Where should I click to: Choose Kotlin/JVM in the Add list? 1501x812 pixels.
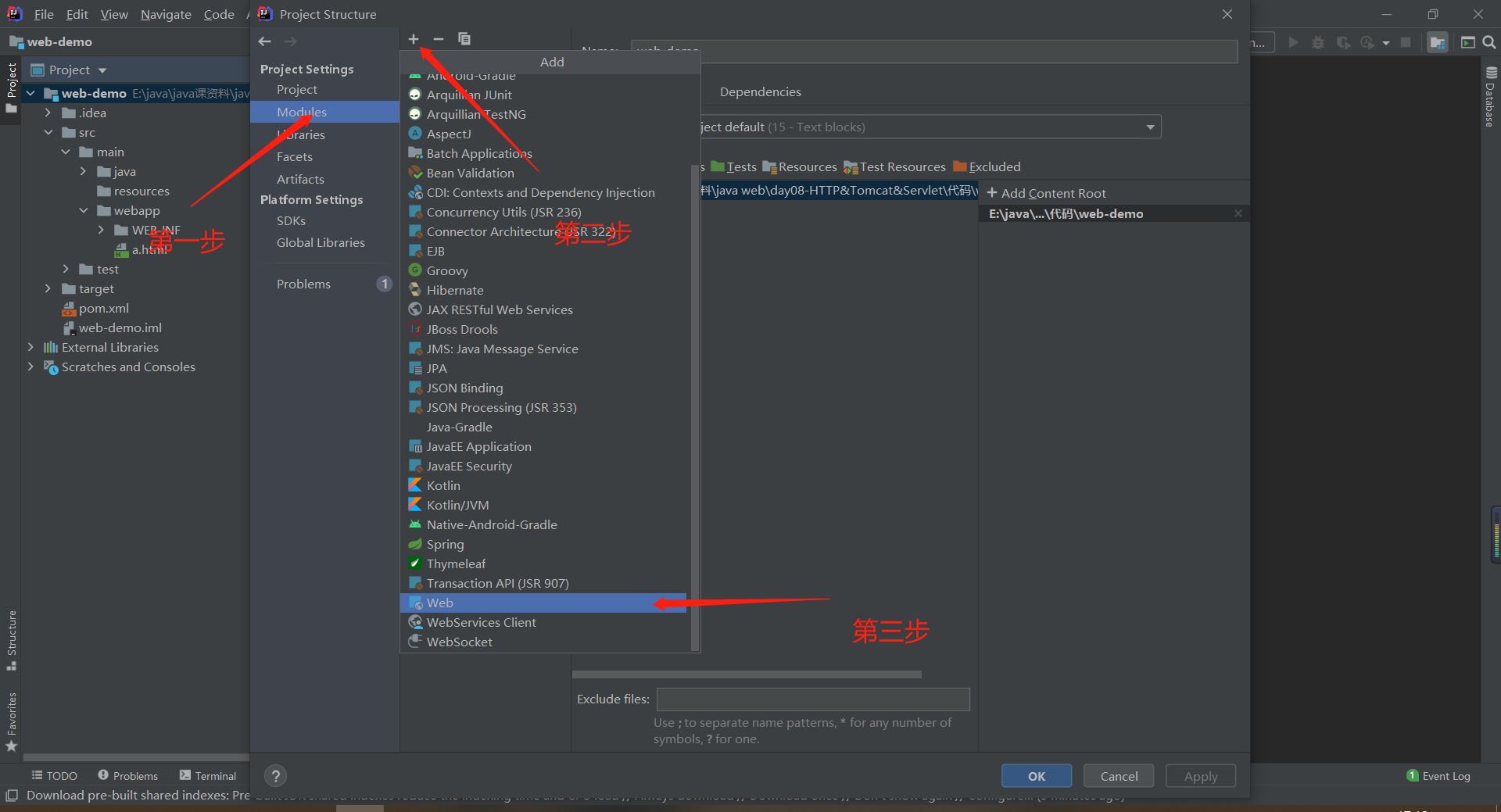(543, 505)
